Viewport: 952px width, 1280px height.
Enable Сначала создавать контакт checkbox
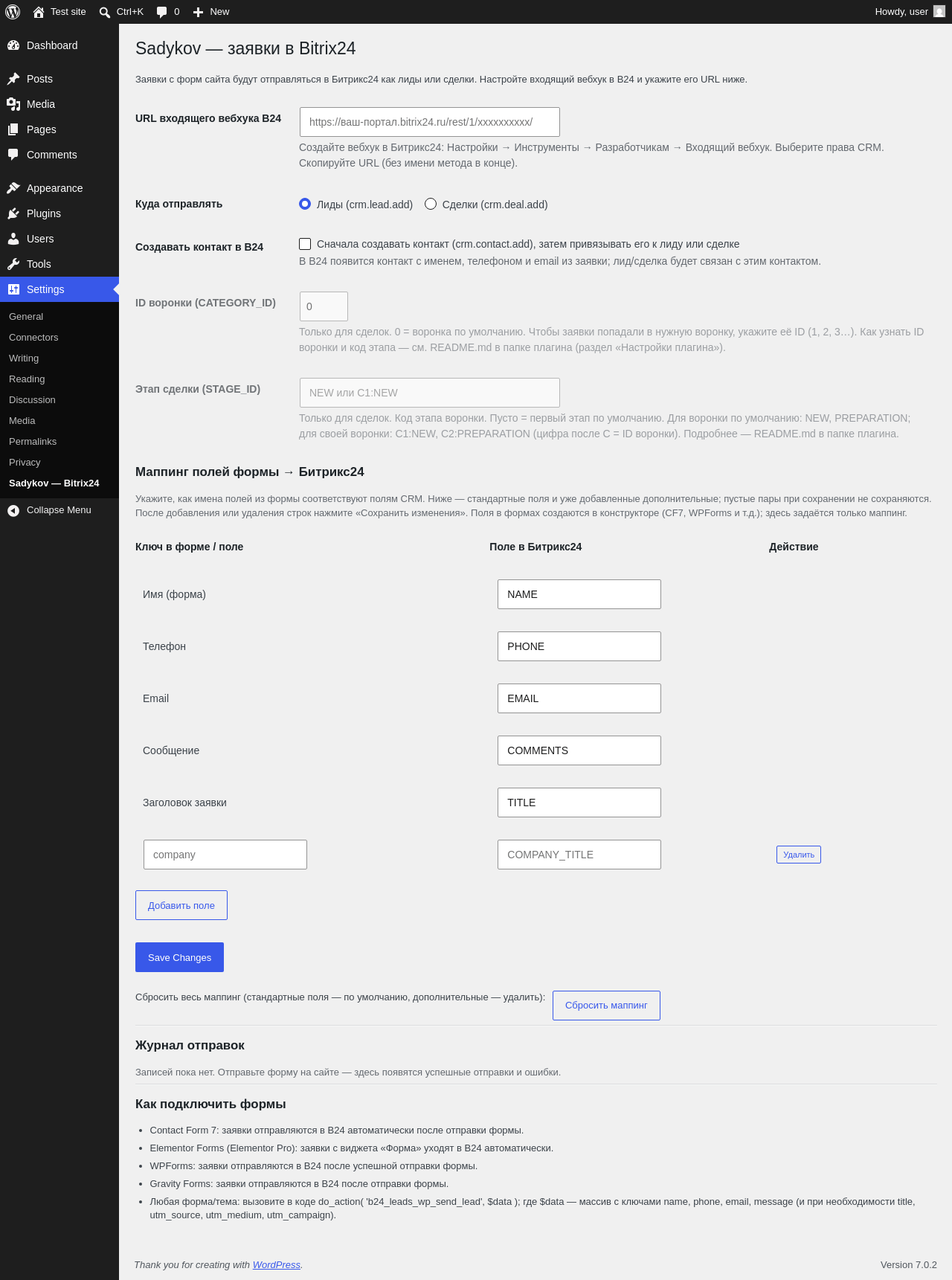305,244
